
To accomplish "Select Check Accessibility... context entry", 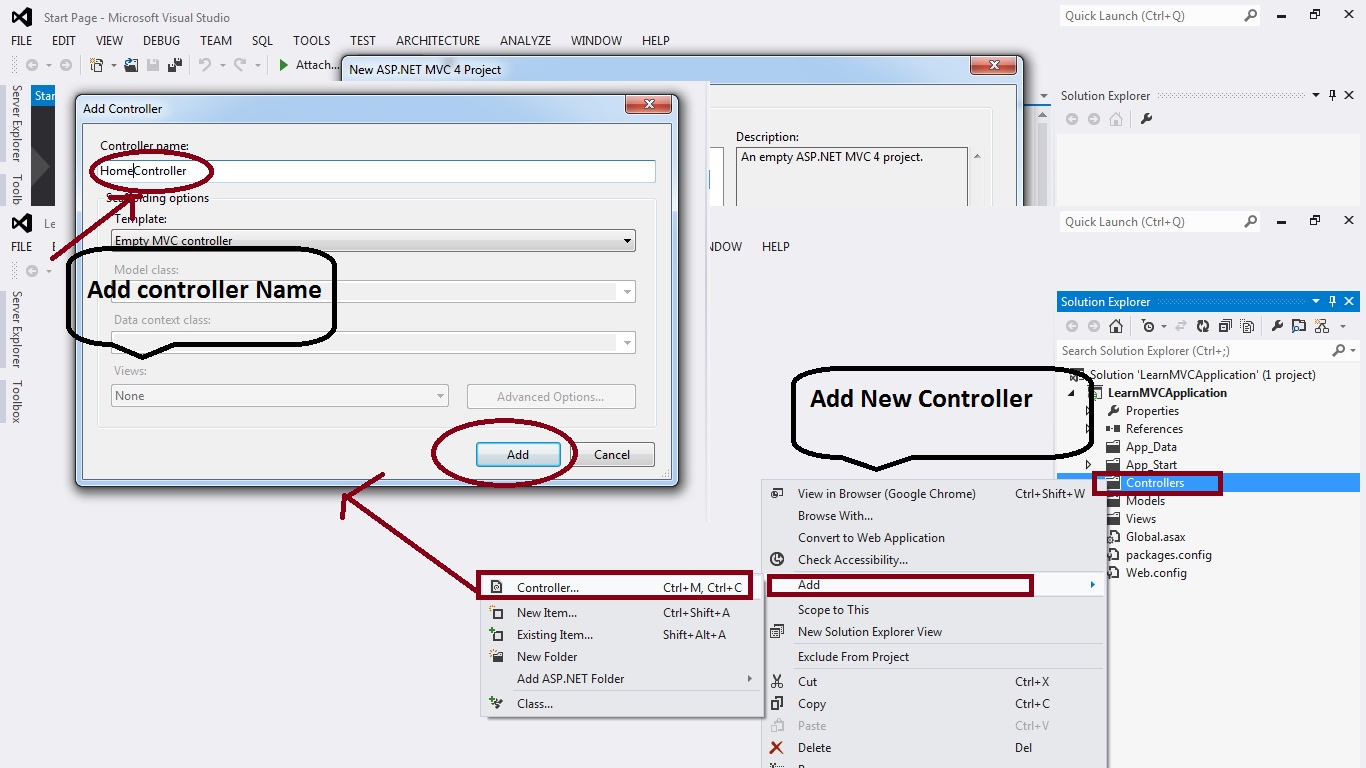I will coord(934,560).
